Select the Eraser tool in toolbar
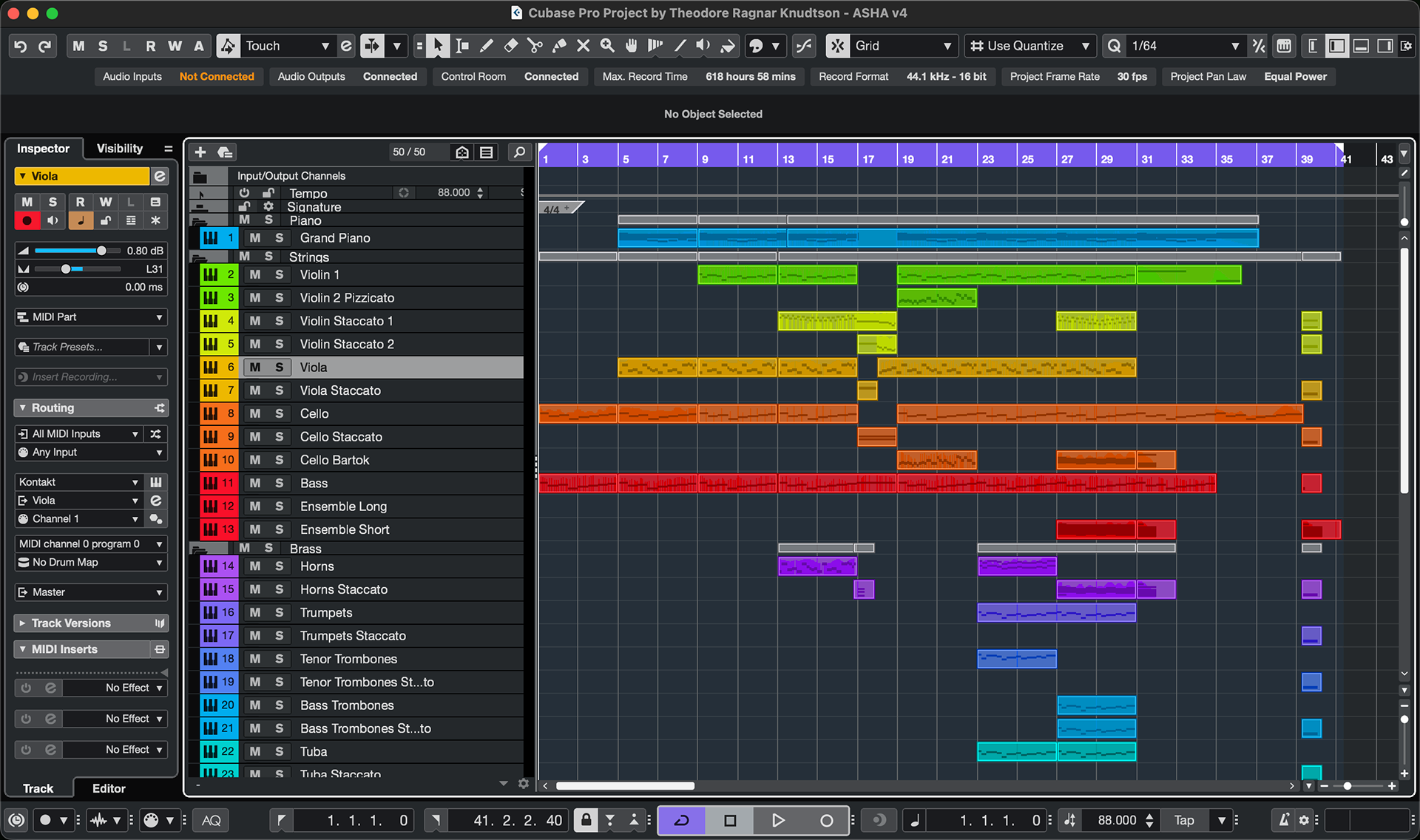1420x840 pixels. click(x=510, y=46)
